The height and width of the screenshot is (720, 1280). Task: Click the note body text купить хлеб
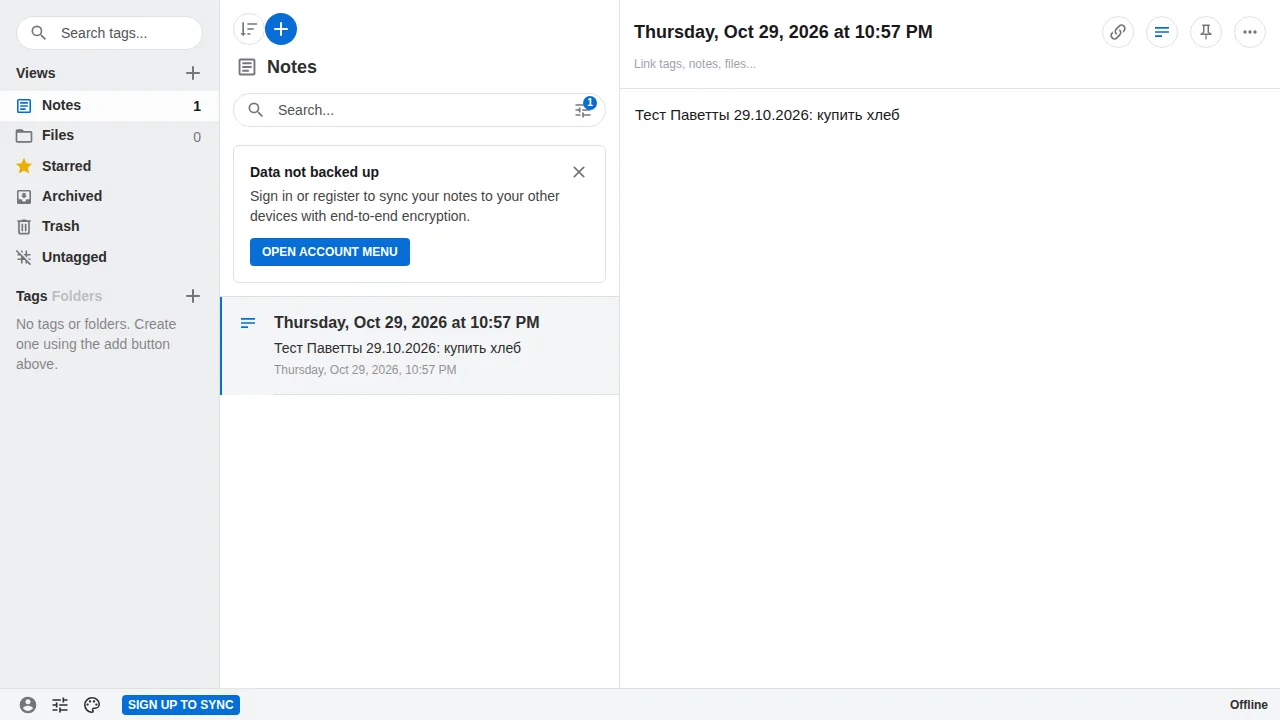pos(858,115)
